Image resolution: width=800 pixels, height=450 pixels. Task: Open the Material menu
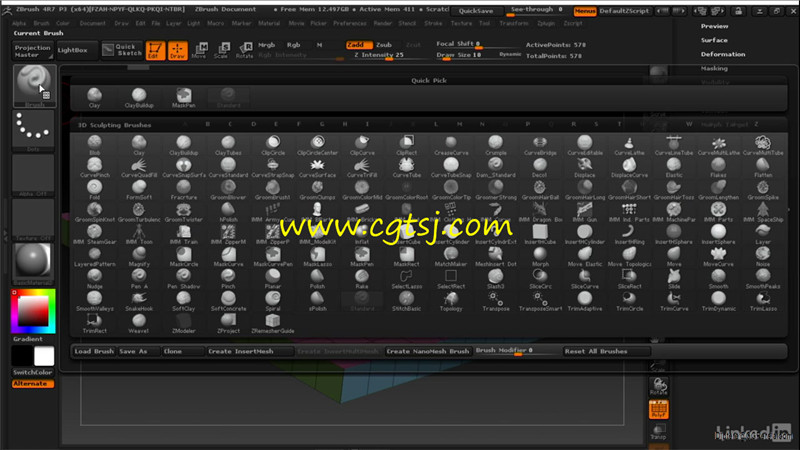tap(269, 23)
